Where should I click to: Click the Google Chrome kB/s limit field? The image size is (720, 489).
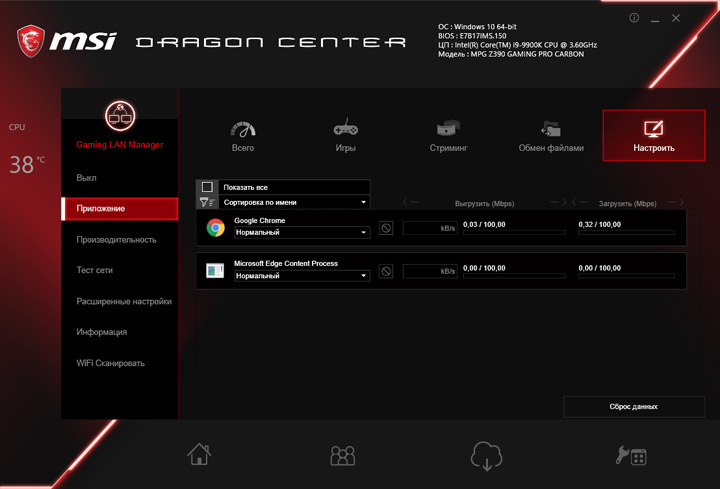430,228
